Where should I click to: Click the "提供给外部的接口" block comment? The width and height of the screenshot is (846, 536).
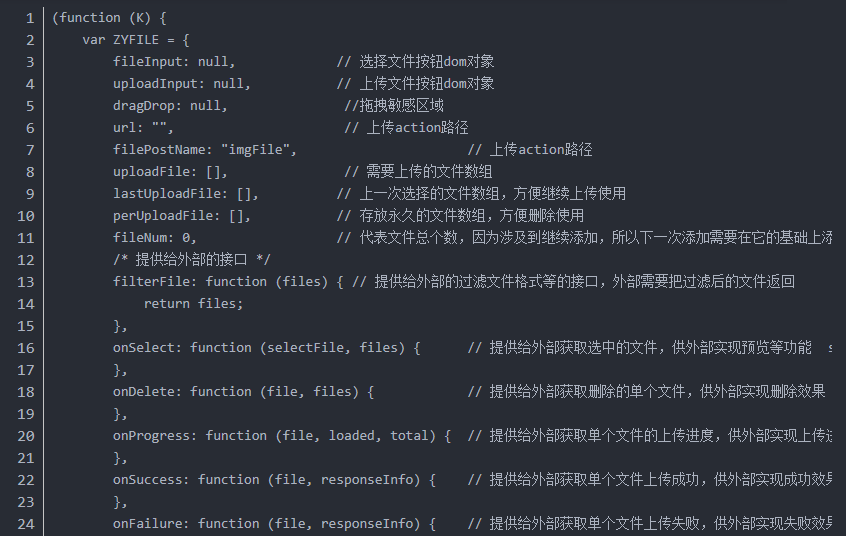[192, 260]
